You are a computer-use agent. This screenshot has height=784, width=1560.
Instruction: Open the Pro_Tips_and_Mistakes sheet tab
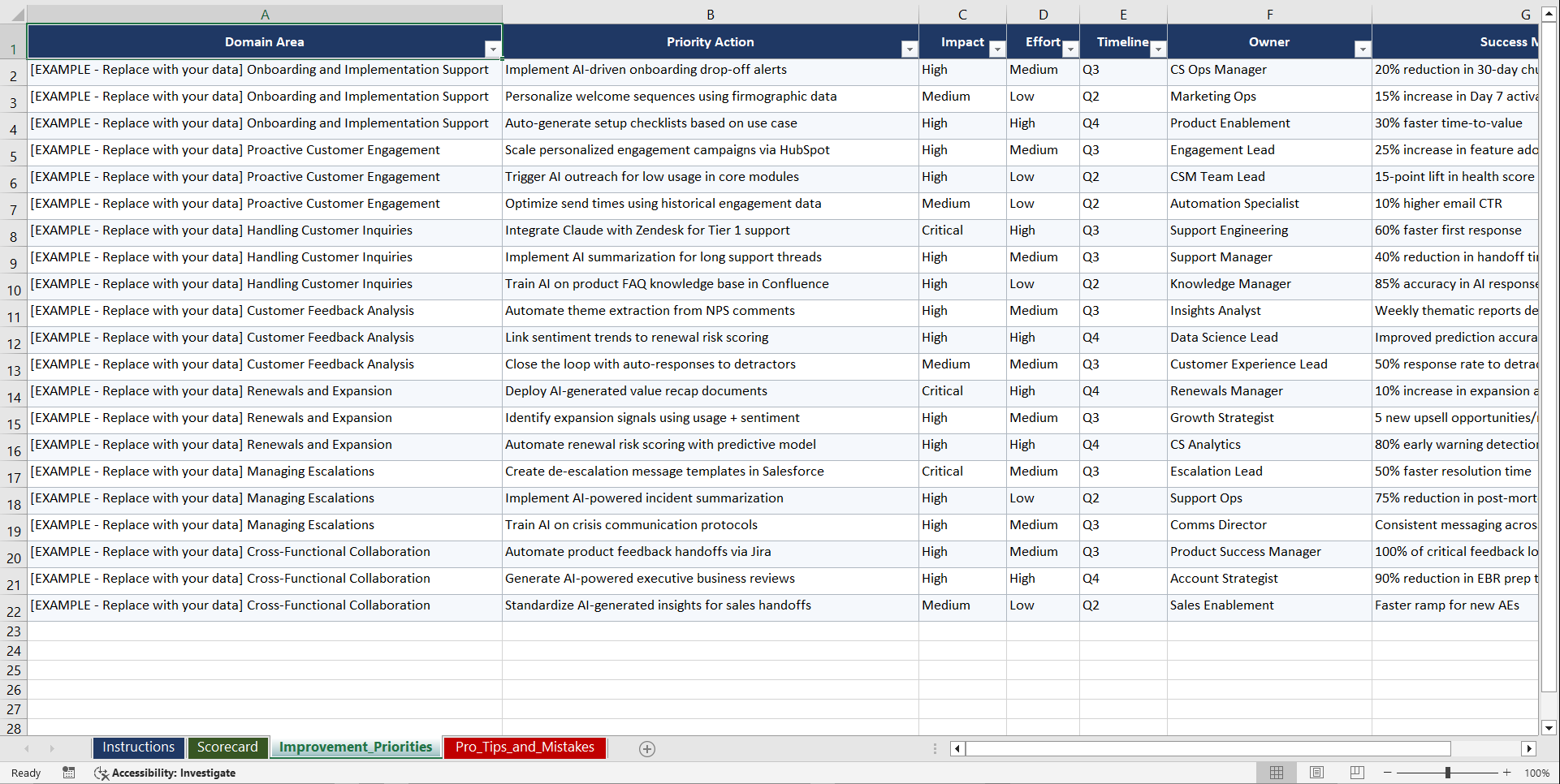525,747
